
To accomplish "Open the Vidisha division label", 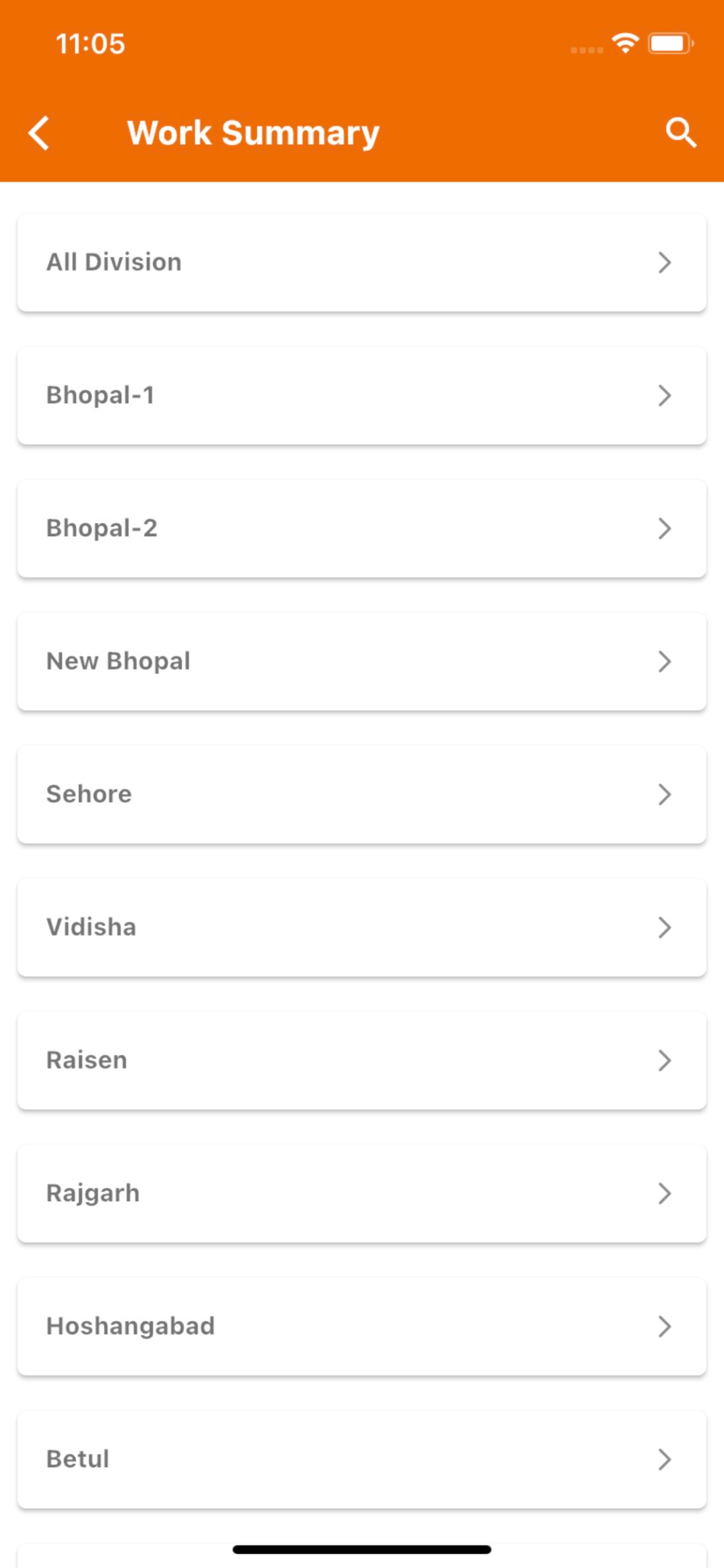I will 92,927.
